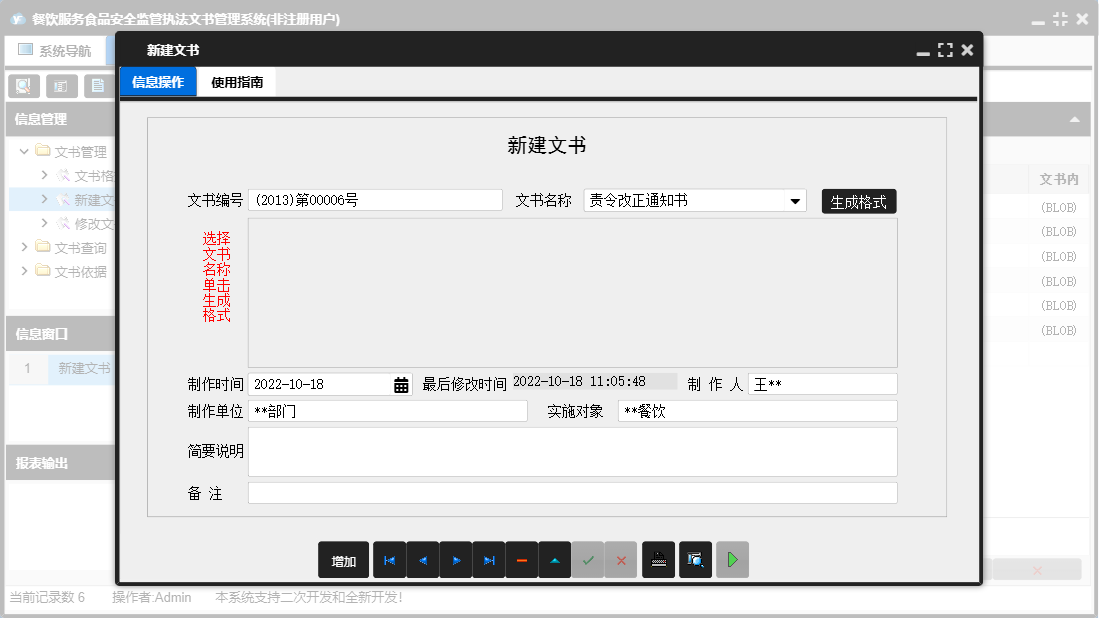
Task: Switch to the 使用指南 tab
Action: tap(238, 82)
